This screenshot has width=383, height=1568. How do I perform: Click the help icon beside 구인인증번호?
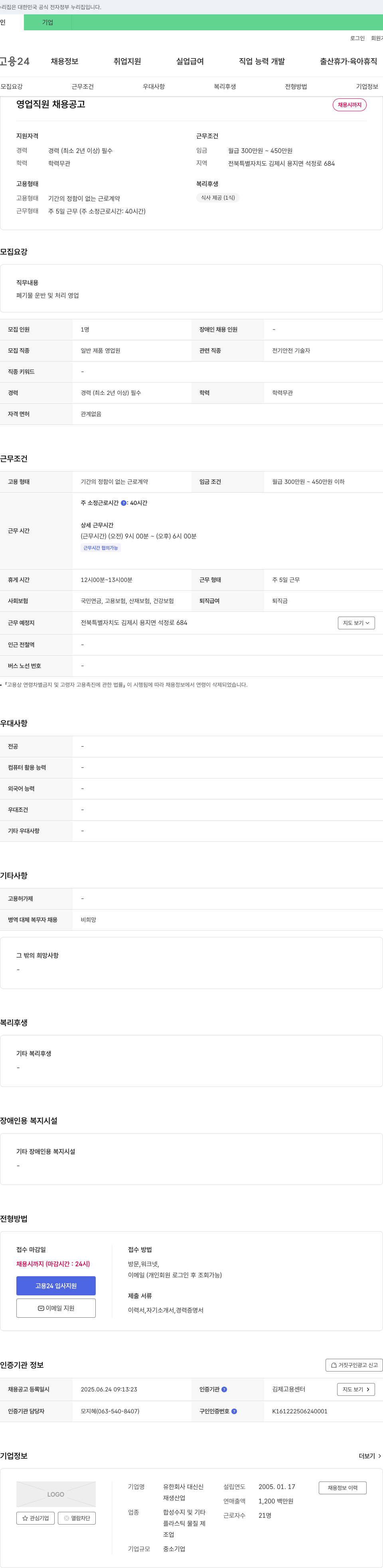tap(235, 1411)
